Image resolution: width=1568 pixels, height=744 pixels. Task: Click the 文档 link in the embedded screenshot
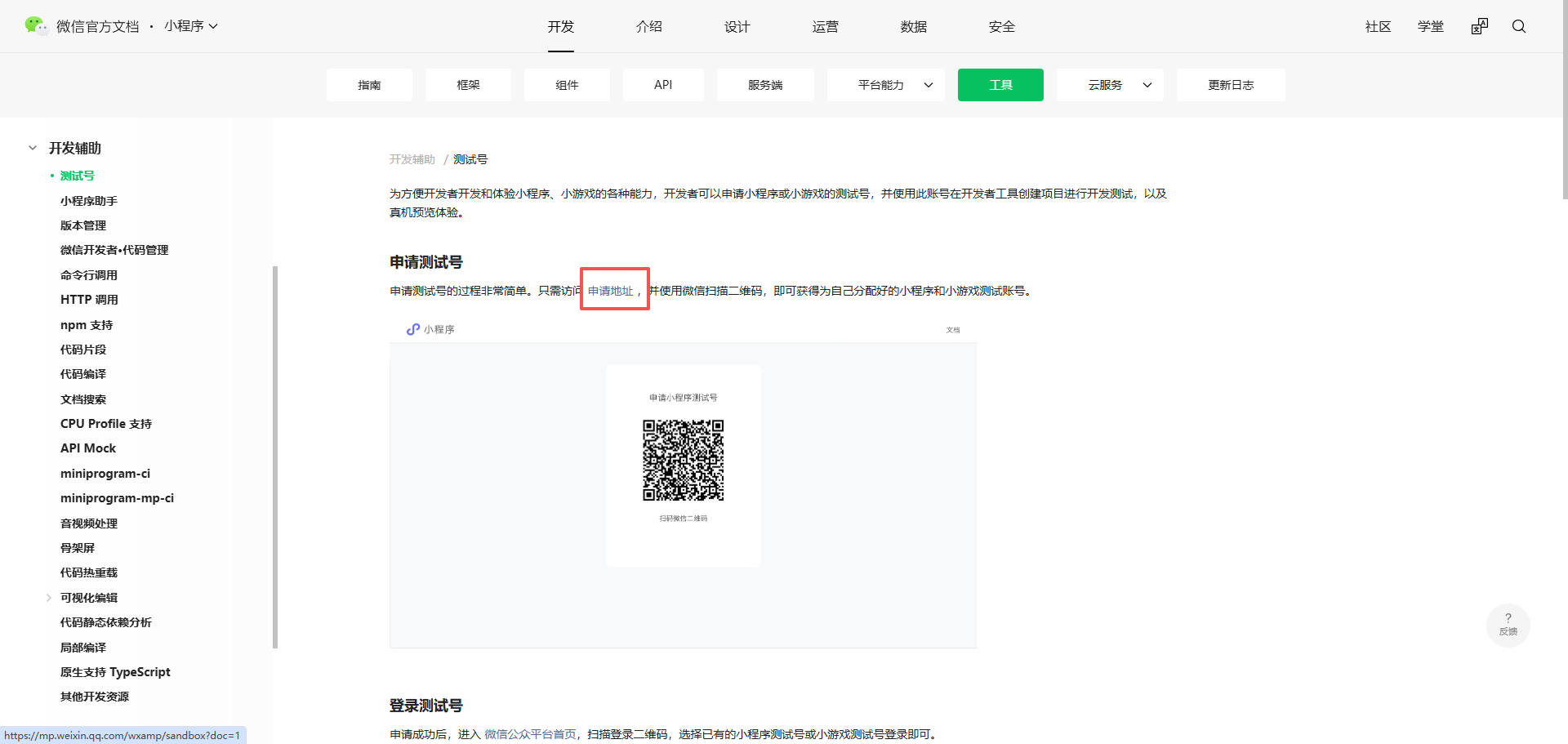953,330
